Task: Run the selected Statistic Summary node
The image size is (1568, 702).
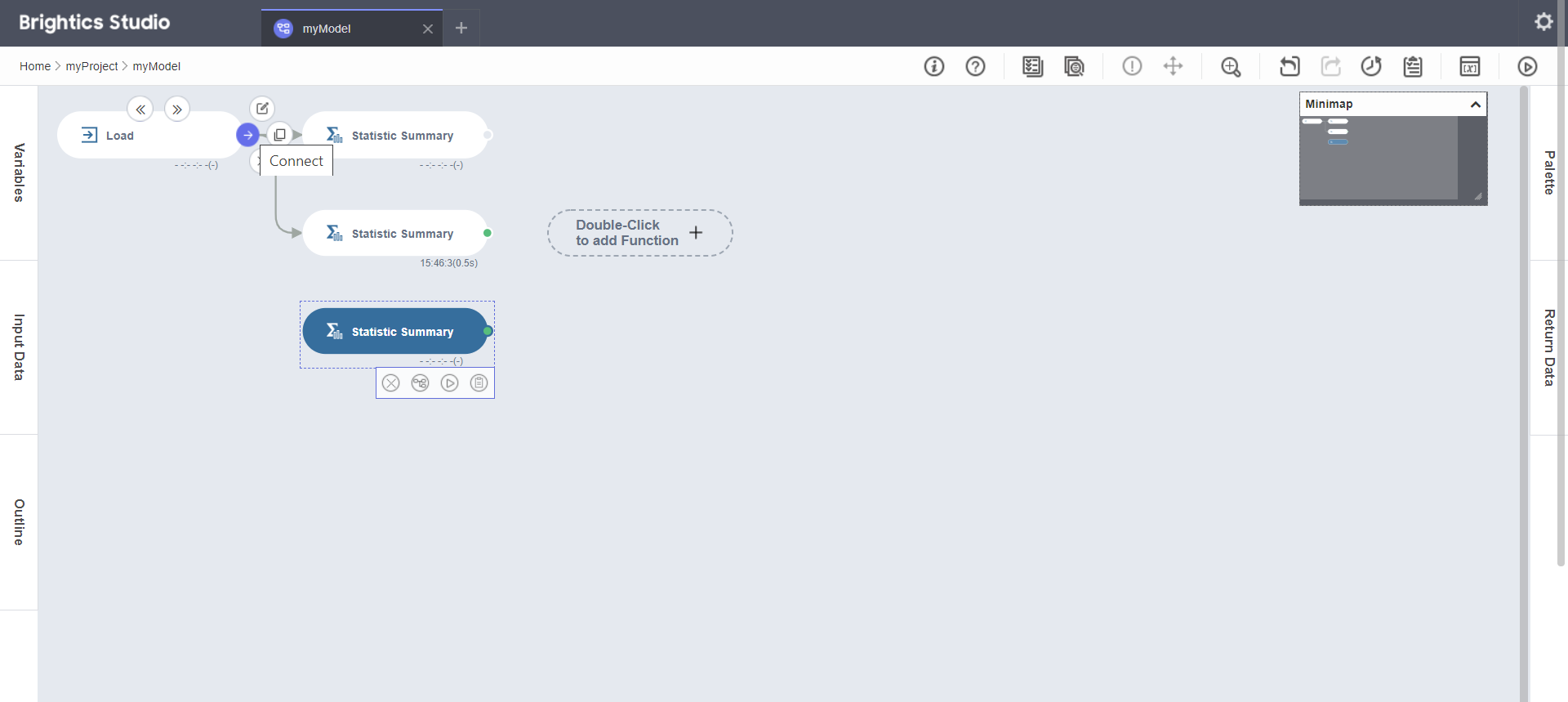Action: pos(450,383)
